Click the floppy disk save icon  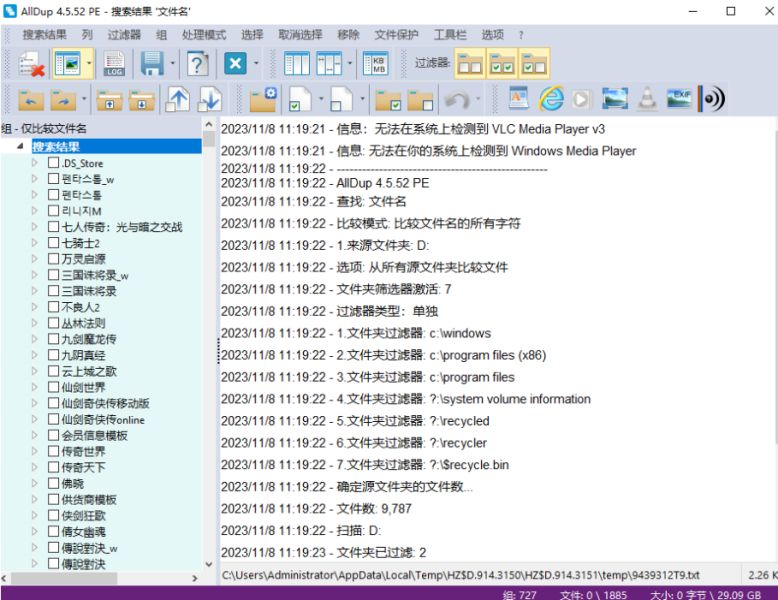click(x=152, y=64)
